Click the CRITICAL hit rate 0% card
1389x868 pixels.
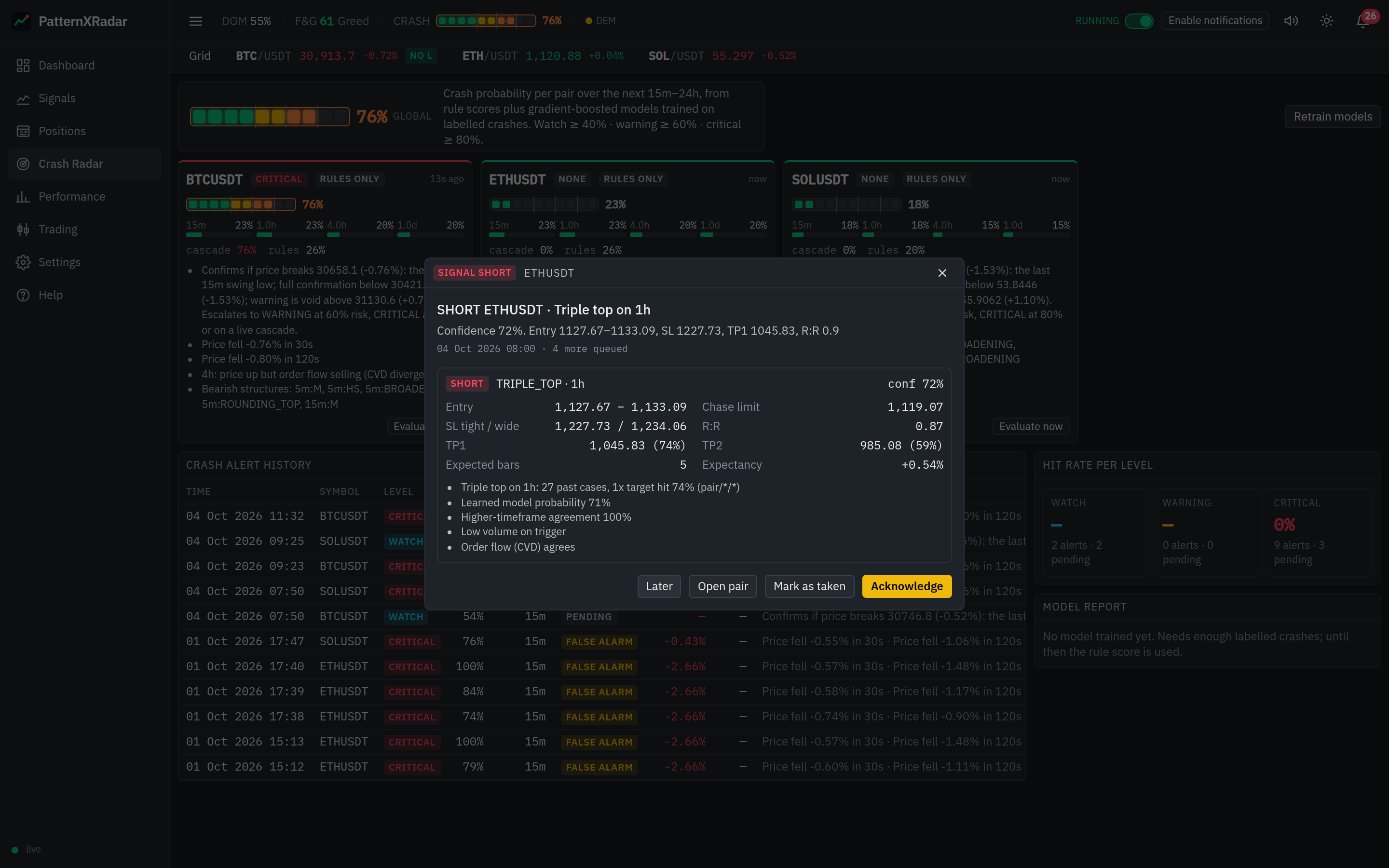[x=1319, y=532]
